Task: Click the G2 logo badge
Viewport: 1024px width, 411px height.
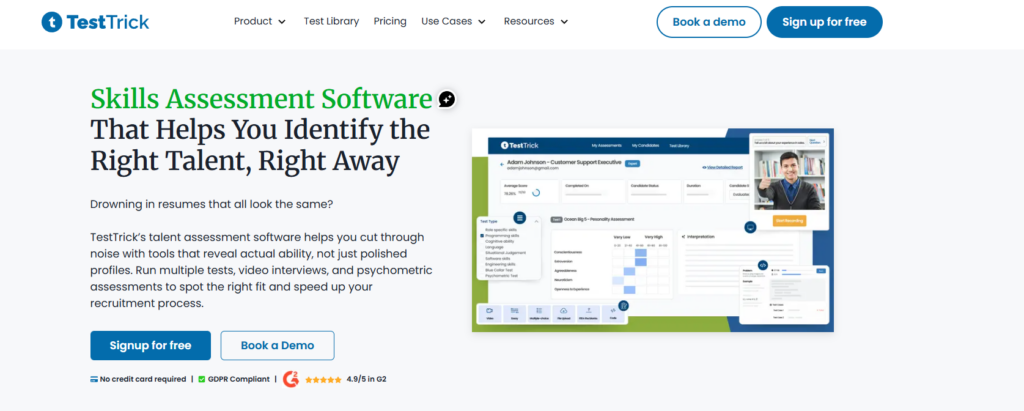Action: pyautogui.click(x=291, y=379)
